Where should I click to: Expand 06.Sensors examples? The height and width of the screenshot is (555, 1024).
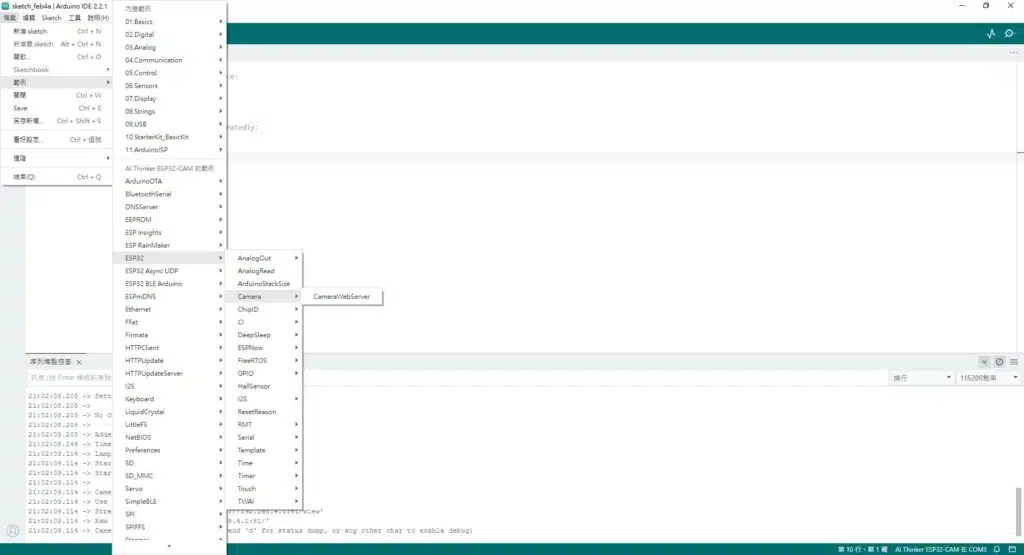pyautogui.click(x=170, y=86)
